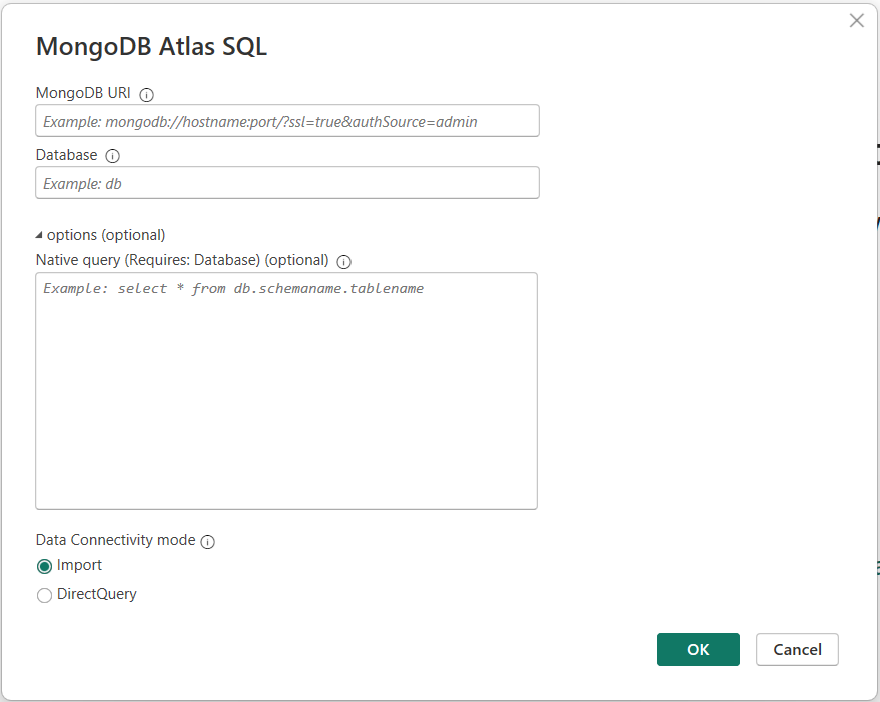Click inside the Database input field

click(x=287, y=182)
